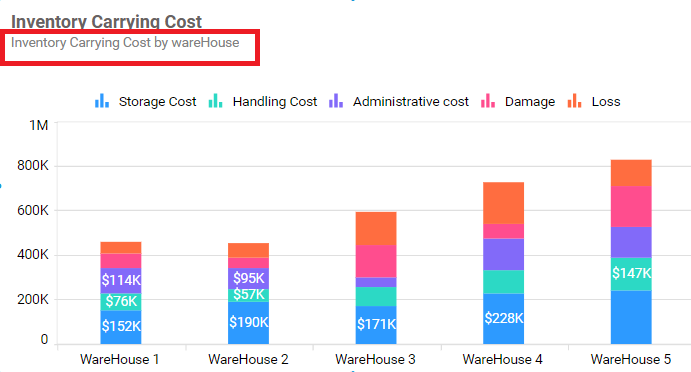Click the 800K y-axis label
This screenshot has width=691, height=372.
33,166
